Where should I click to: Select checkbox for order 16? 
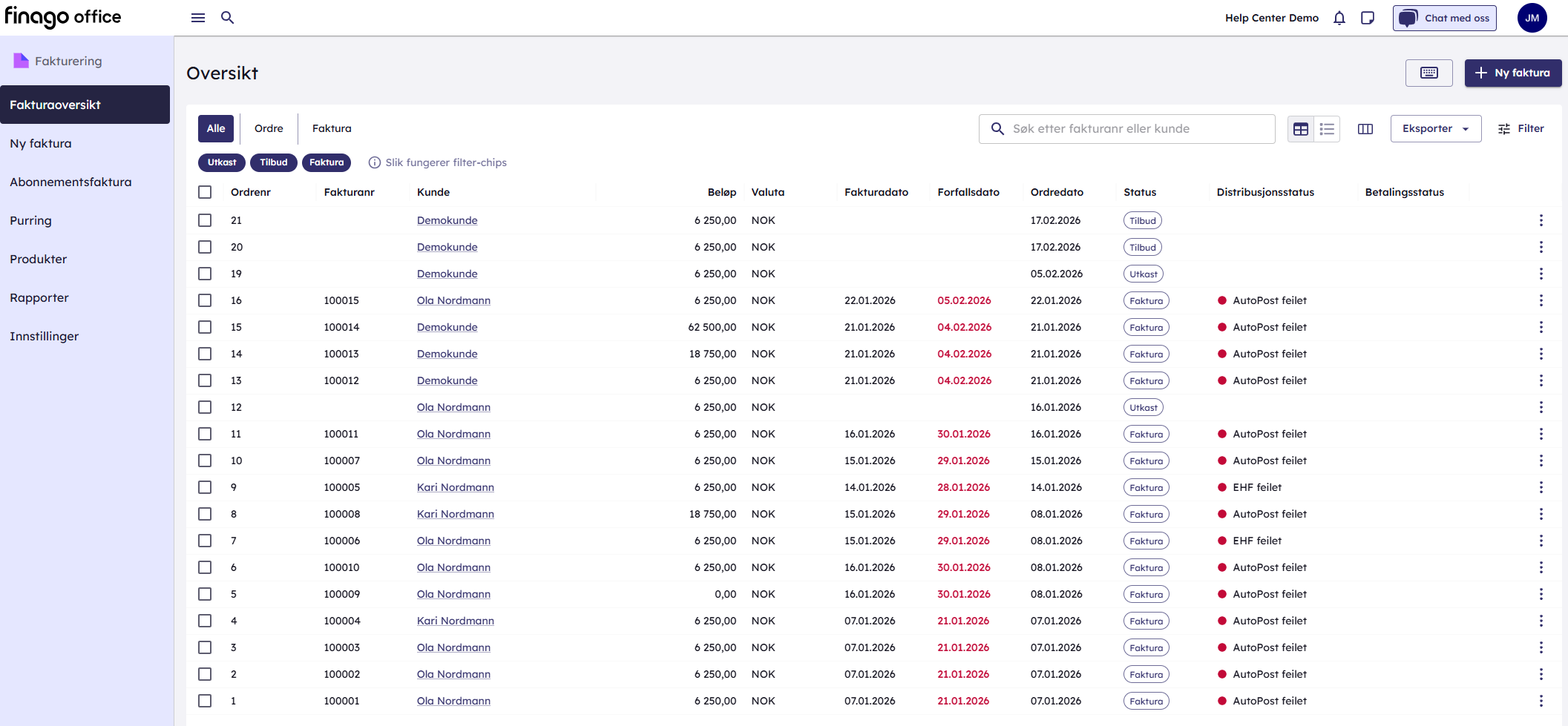[205, 300]
